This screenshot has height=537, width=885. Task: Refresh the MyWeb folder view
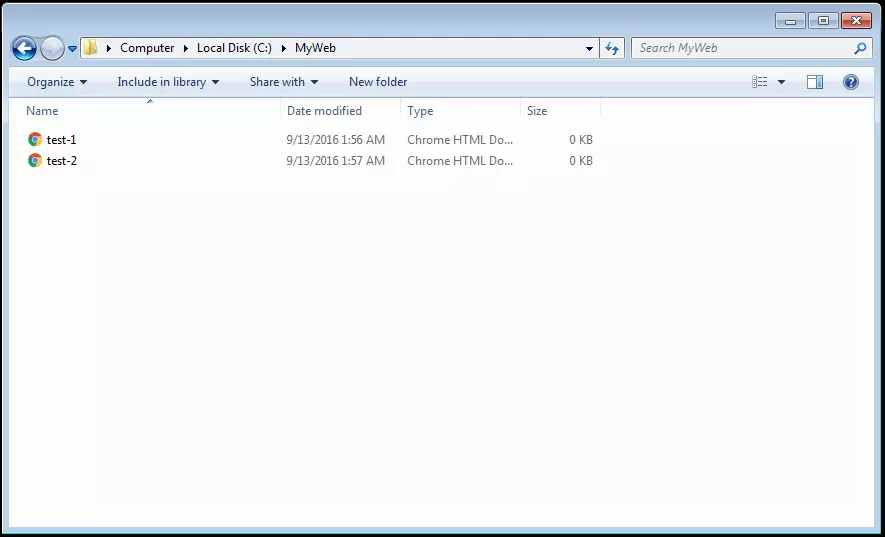[x=612, y=49]
